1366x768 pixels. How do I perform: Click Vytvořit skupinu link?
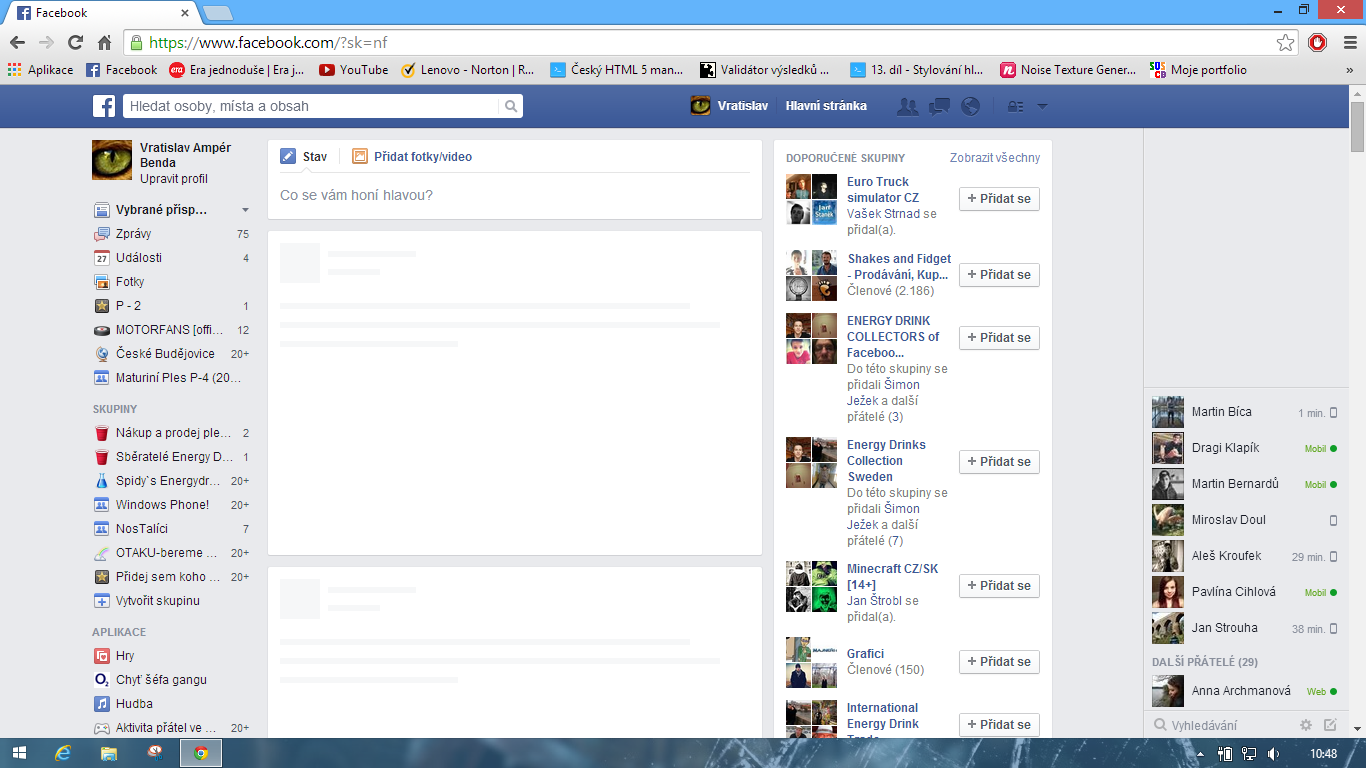pos(158,601)
